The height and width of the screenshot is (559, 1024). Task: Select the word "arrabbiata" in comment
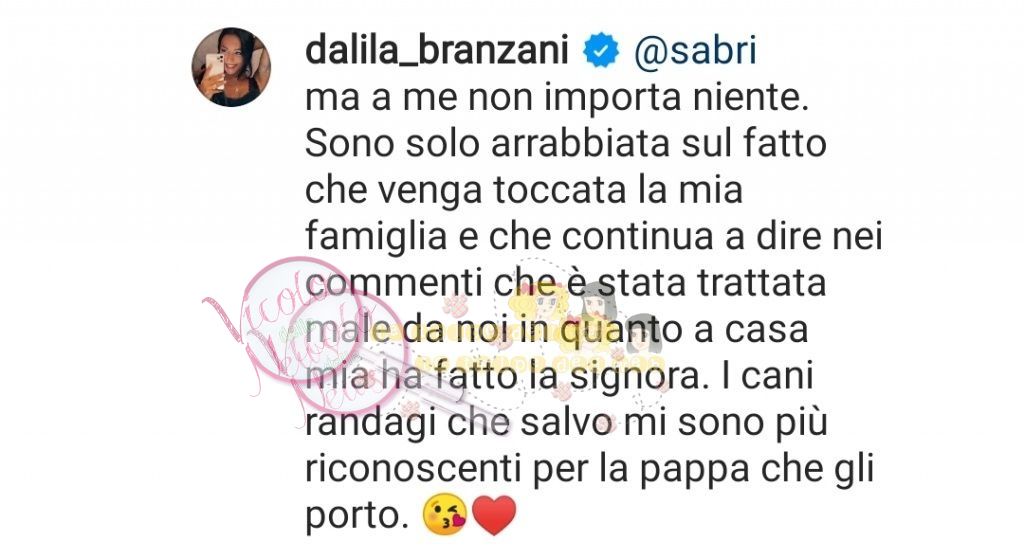[x=581, y=144]
